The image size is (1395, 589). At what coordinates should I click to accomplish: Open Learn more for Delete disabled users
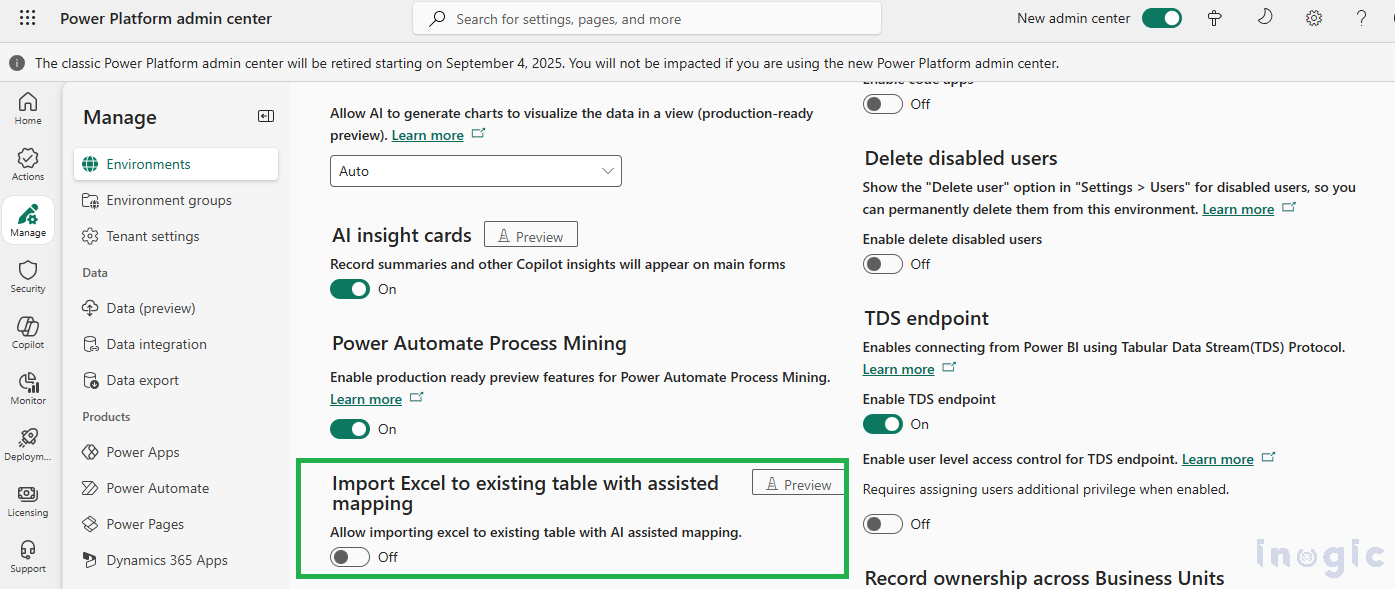click(1238, 209)
